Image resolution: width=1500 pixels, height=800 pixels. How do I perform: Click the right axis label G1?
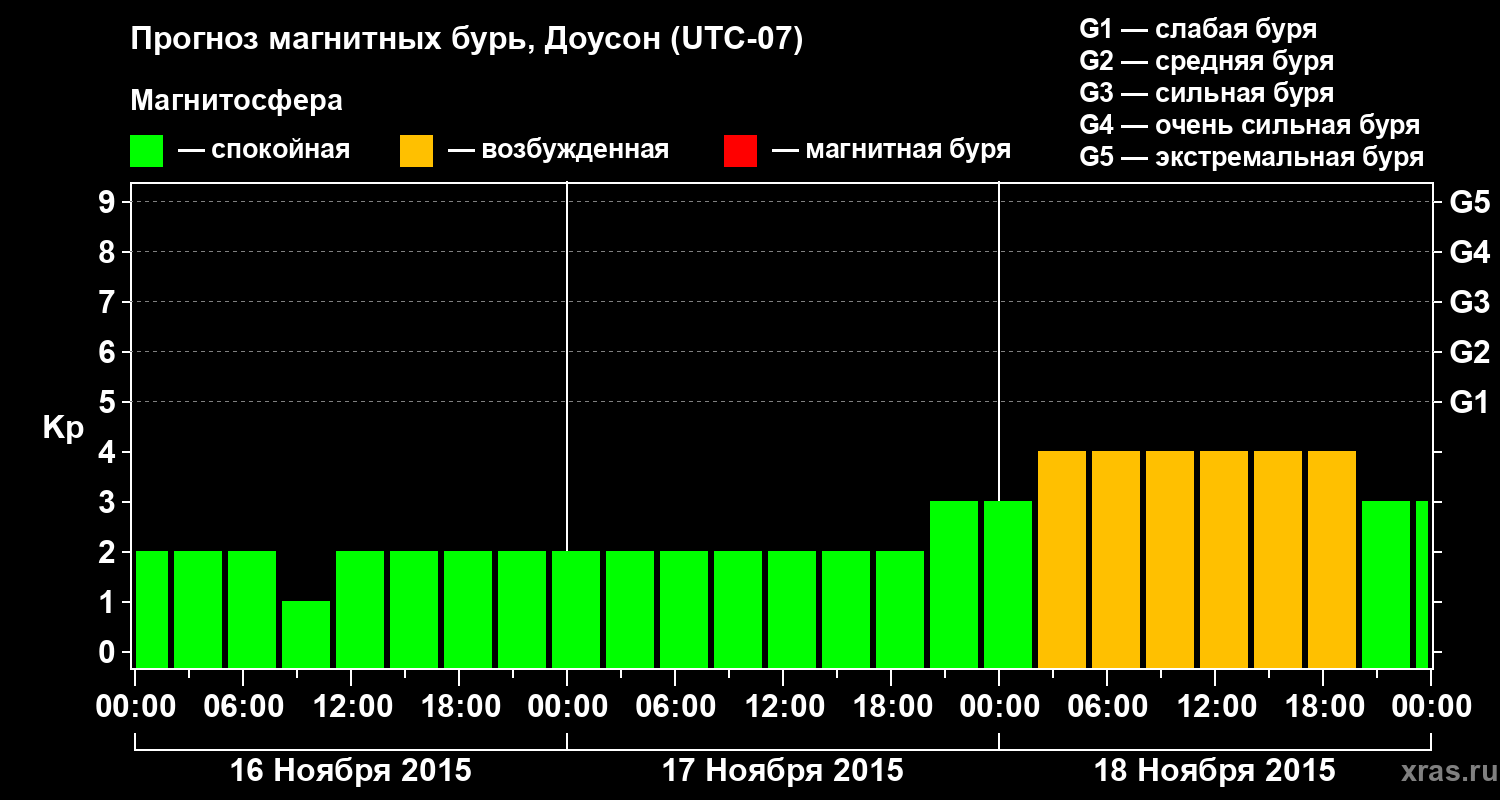pyautogui.click(x=1469, y=402)
